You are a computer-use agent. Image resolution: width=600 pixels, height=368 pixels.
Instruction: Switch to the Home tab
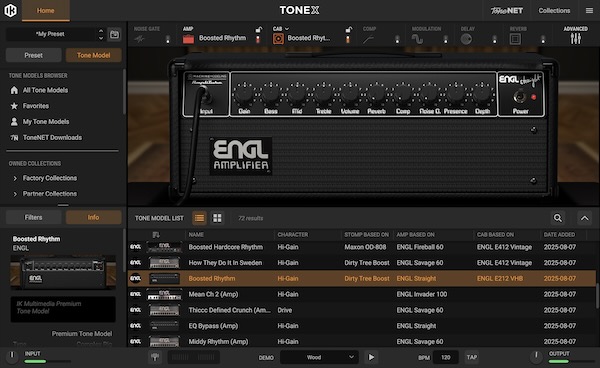click(x=46, y=10)
